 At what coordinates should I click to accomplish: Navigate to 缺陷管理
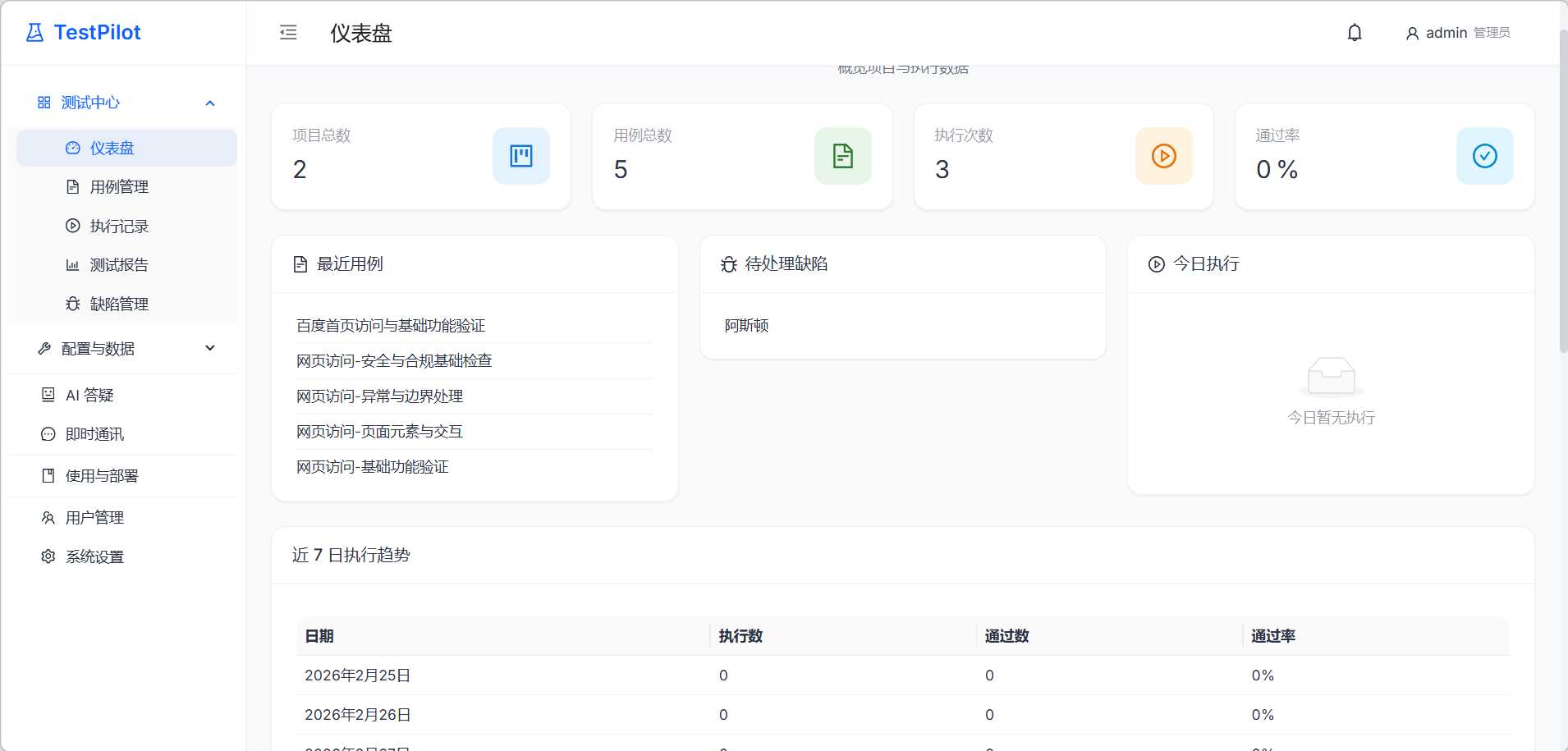[119, 305]
